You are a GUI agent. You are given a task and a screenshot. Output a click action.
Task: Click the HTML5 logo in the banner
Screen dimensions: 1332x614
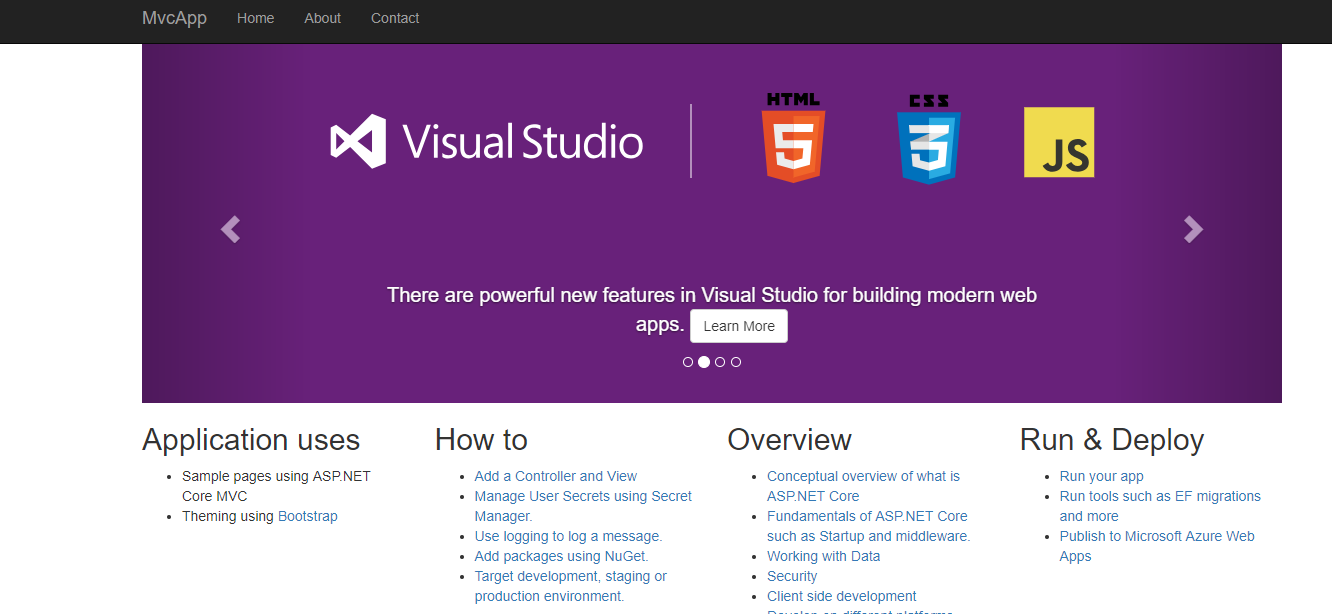click(x=793, y=138)
